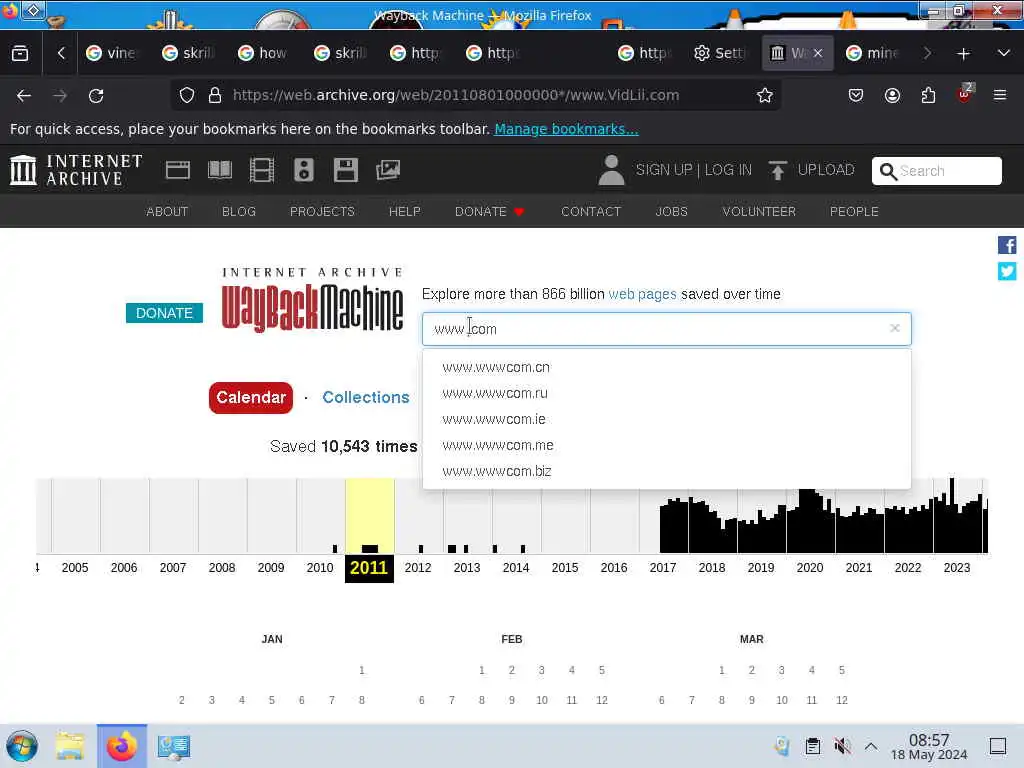Select year 2014 on timeline
Image resolution: width=1024 pixels, height=768 pixels.
point(516,568)
